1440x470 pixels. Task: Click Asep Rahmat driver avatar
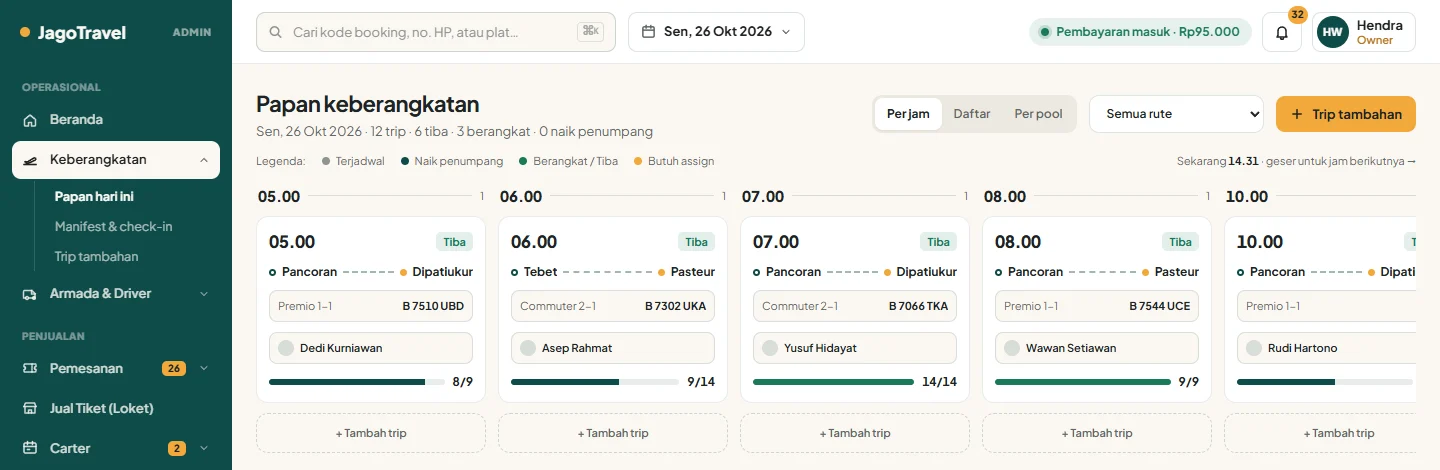528,348
